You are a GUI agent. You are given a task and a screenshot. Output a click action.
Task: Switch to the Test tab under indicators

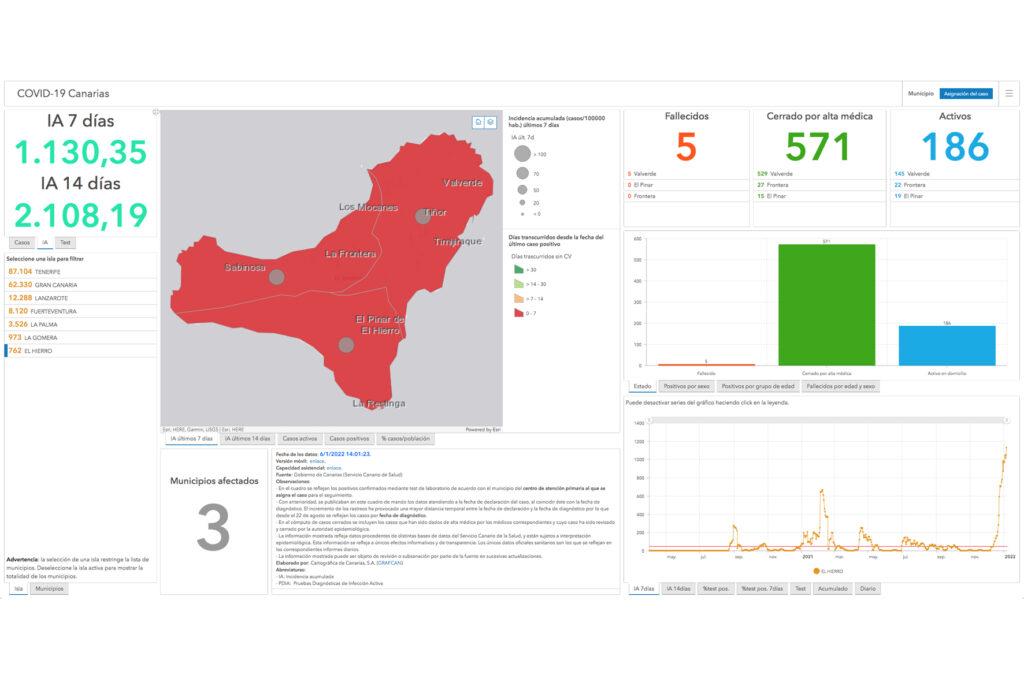coord(65,242)
